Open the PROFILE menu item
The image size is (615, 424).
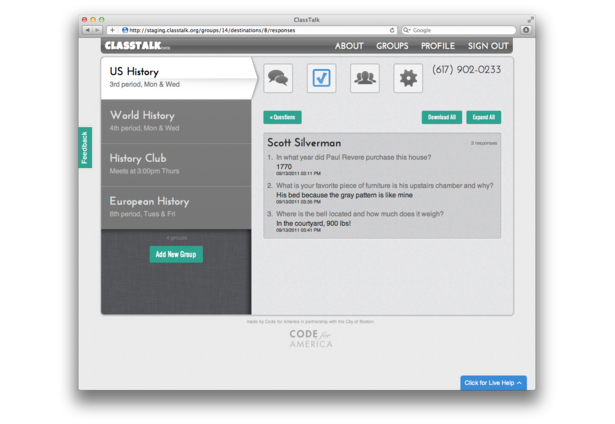pos(438,46)
